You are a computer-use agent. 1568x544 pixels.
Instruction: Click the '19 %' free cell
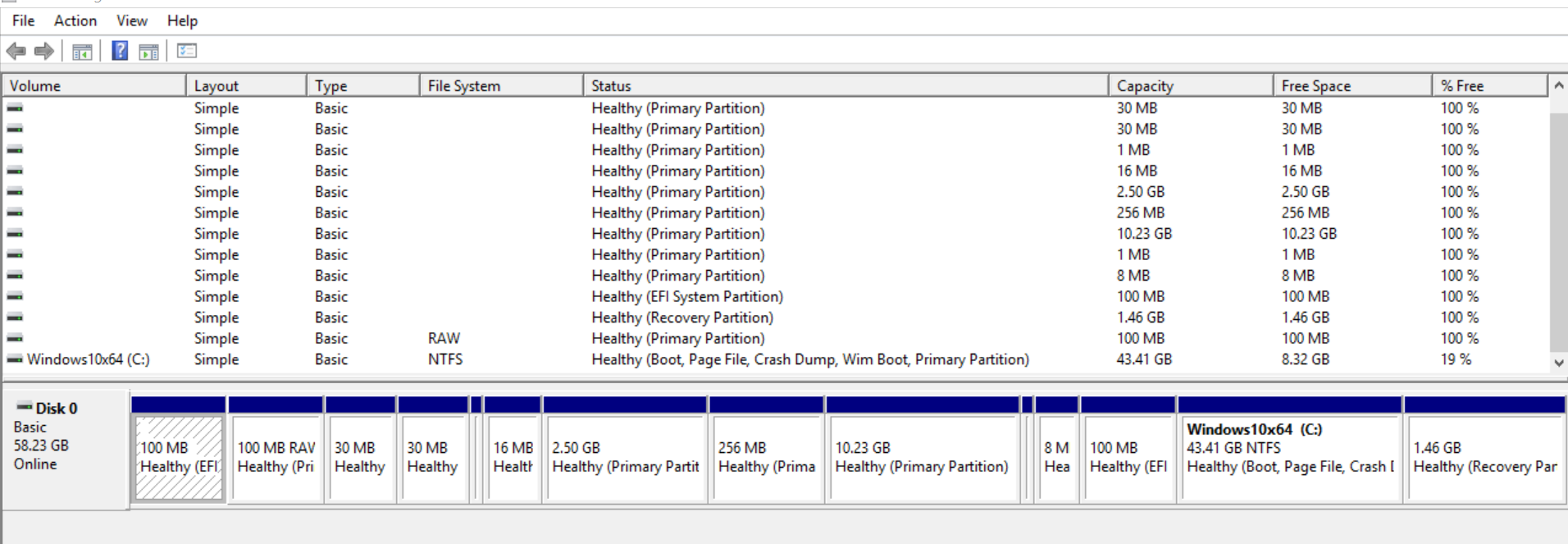pos(1456,359)
